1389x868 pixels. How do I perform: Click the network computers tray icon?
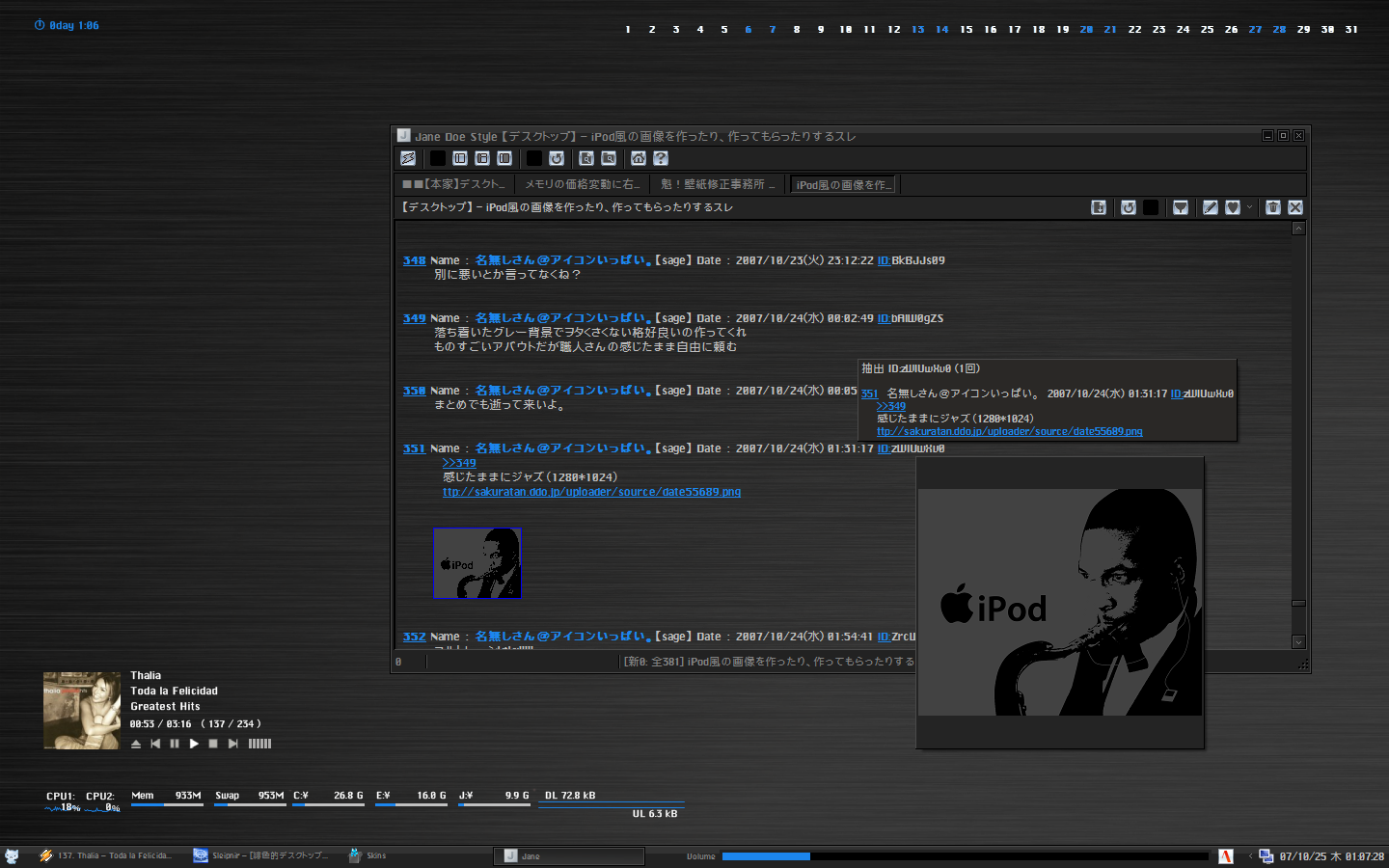(x=1266, y=855)
